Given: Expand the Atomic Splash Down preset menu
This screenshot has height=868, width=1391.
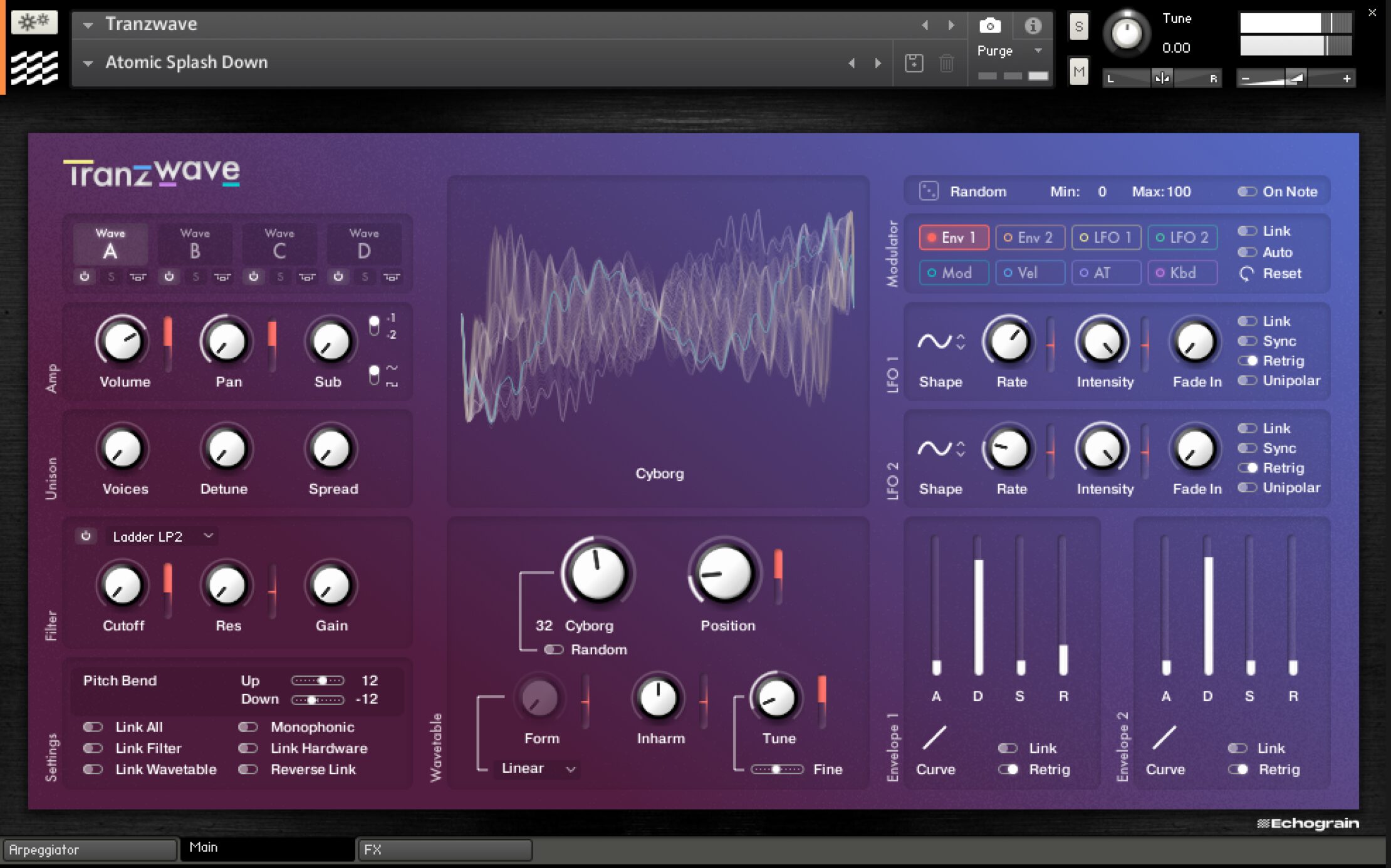Looking at the screenshot, I should (88, 63).
